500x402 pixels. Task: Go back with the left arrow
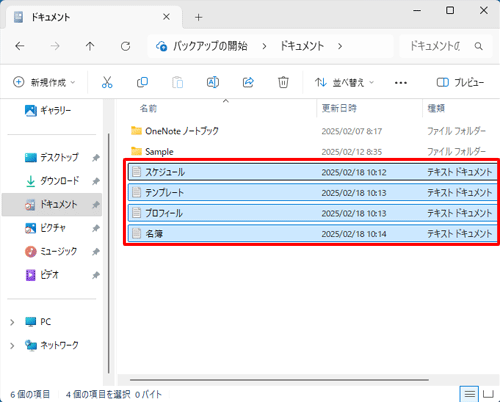(20, 46)
